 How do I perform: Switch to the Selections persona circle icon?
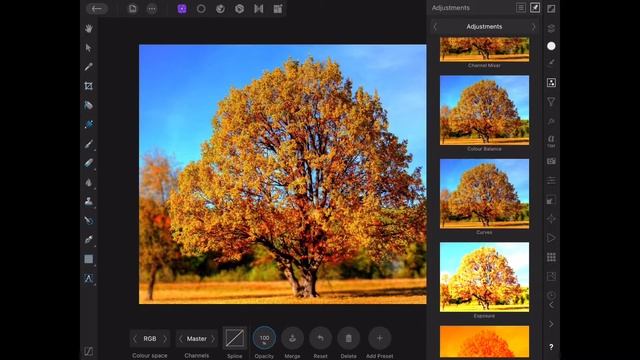201,9
